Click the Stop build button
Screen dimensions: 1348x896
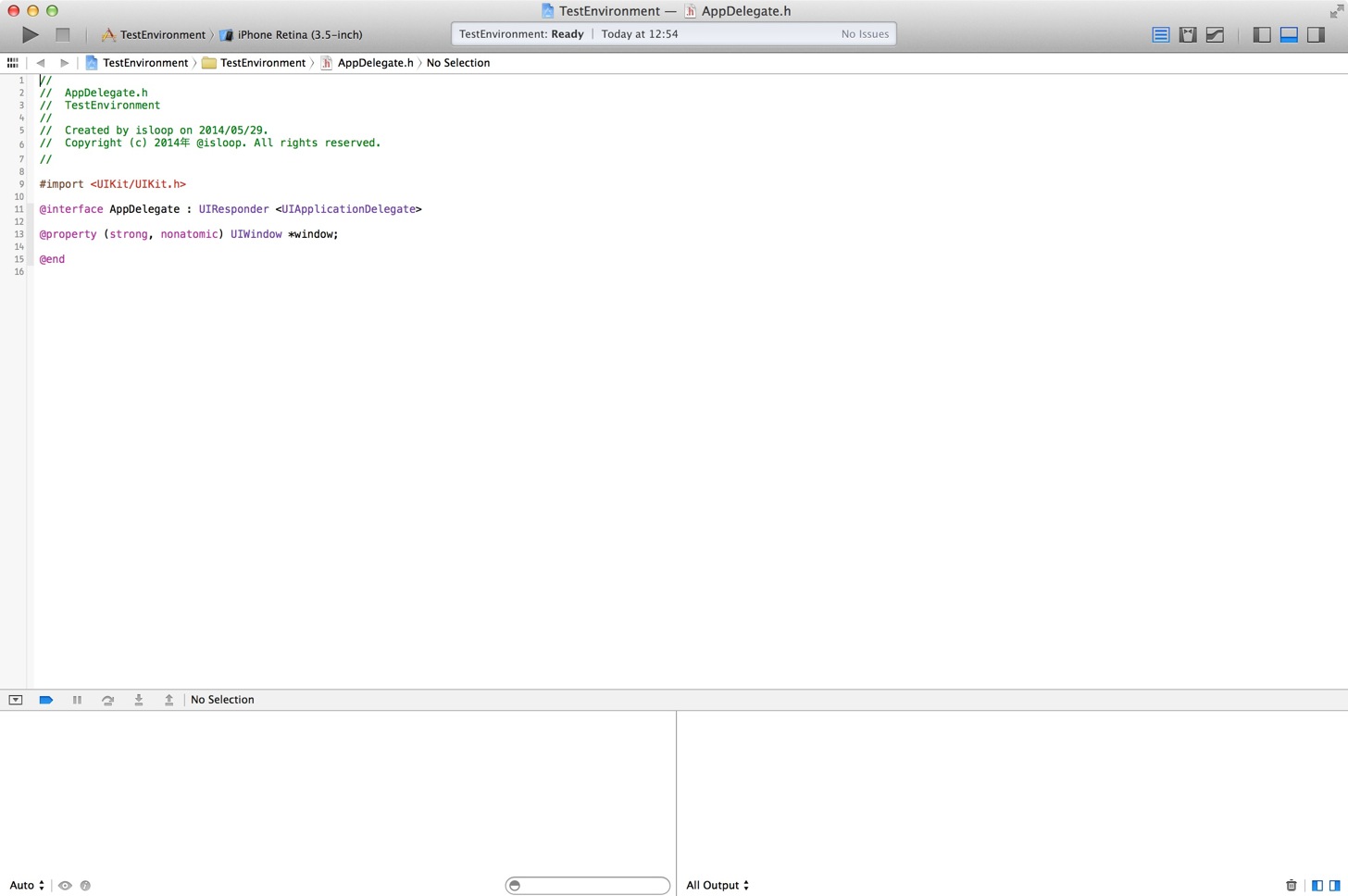coord(62,34)
